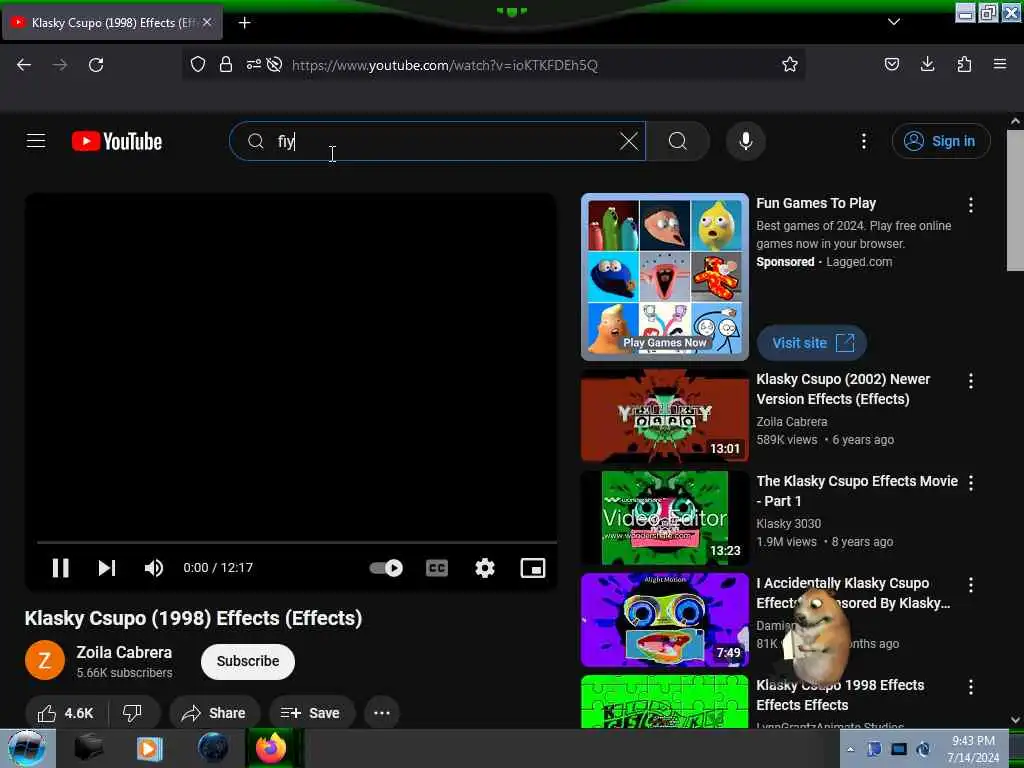The height and width of the screenshot is (768, 1024).
Task: Open options for I Accidentally Klasky Csupo video
Action: pos(971,584)
